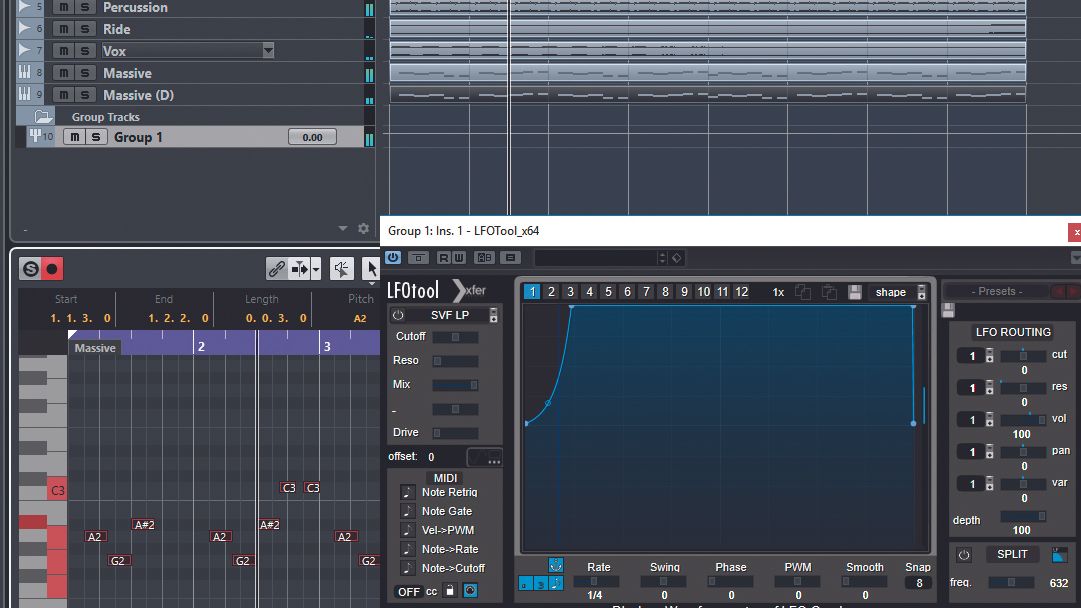
Task: Click the acoustic feedback speaker icon
Action: click(x=341, y=267)
